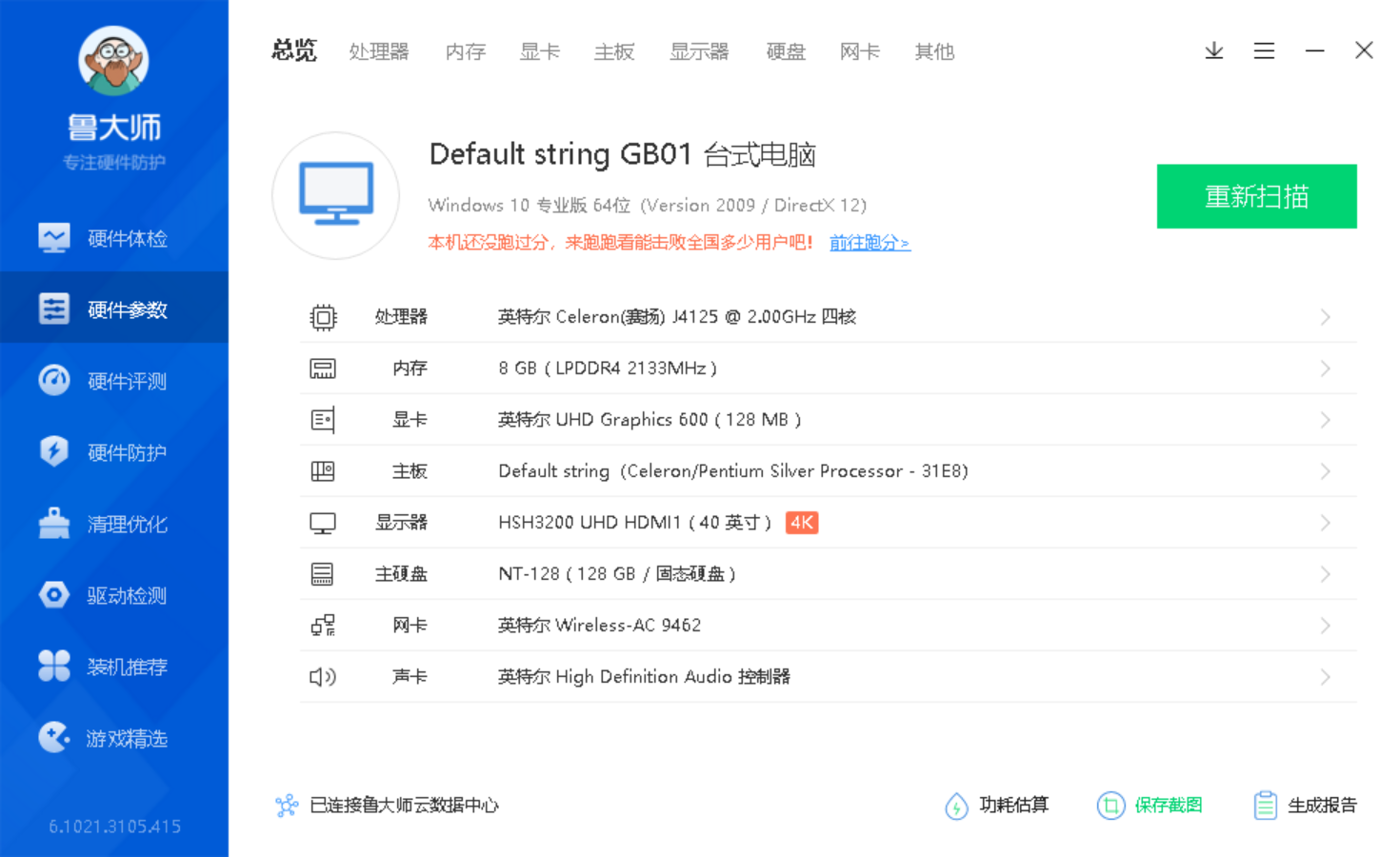This screenshot has width=1400, height=857.
Task: Open 驱动检测 driver detection icon
Action: coord(54,595)
